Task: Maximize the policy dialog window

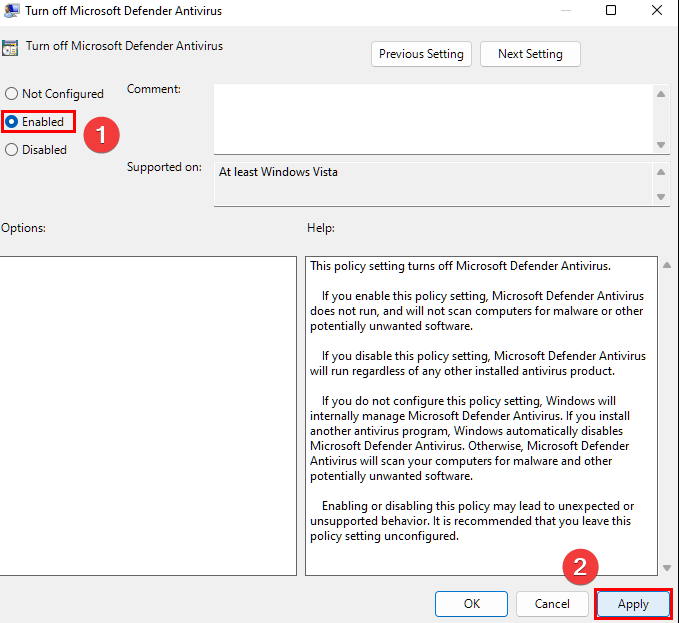Action: pyautogui.click(x=611, y=10)
